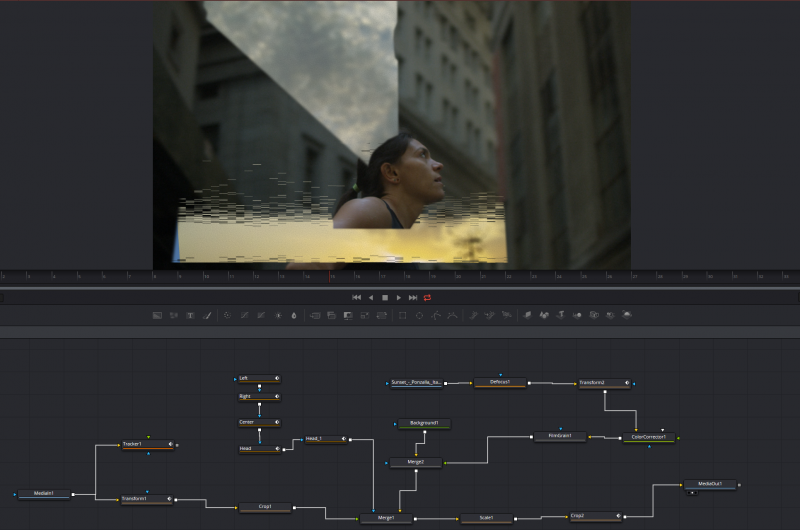The height and width of the screenshot is (530, 800).
Task: Play the composition forward
Action: click(399, 297)
